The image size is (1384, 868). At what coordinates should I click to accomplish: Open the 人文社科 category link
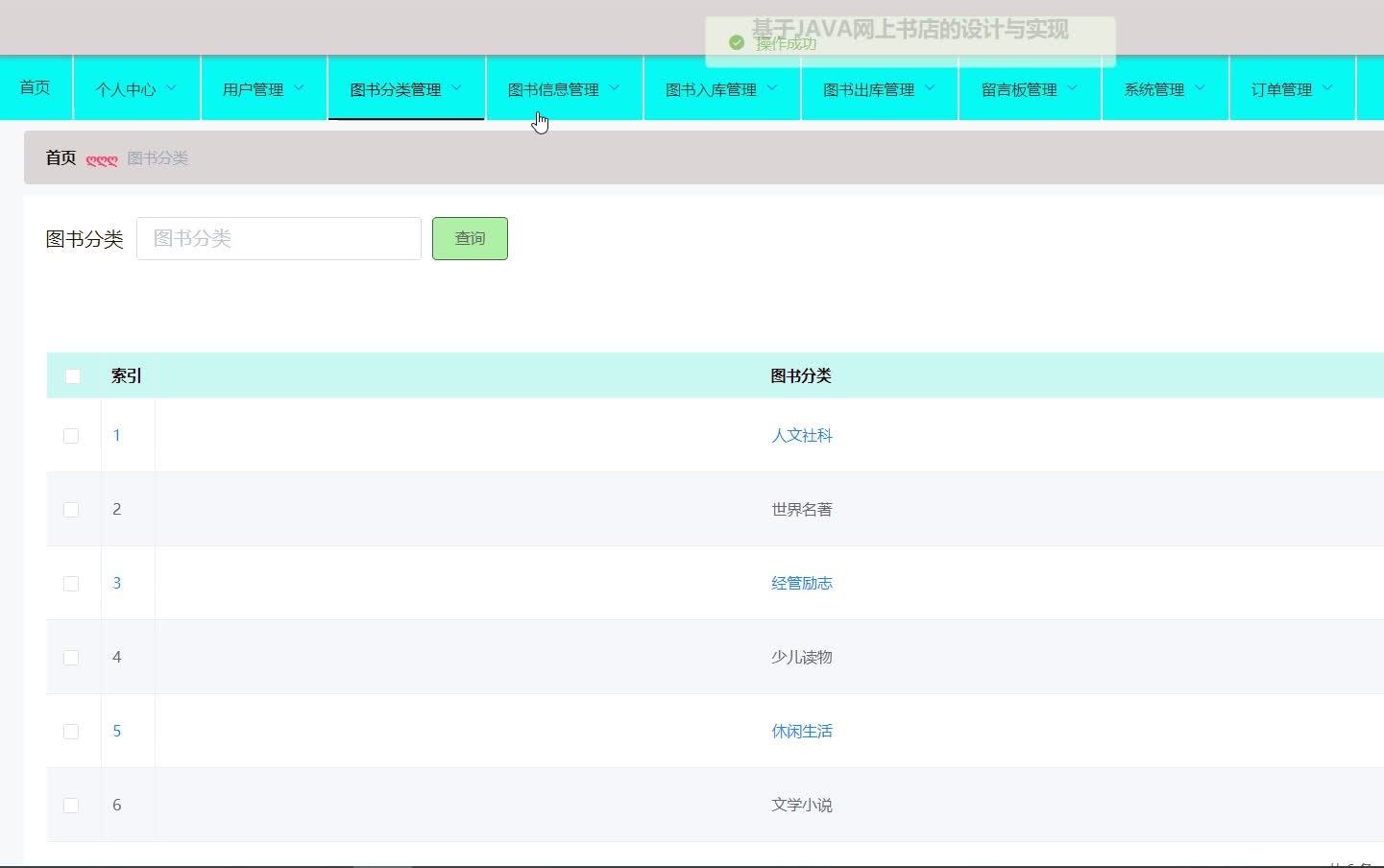(802, 436)
